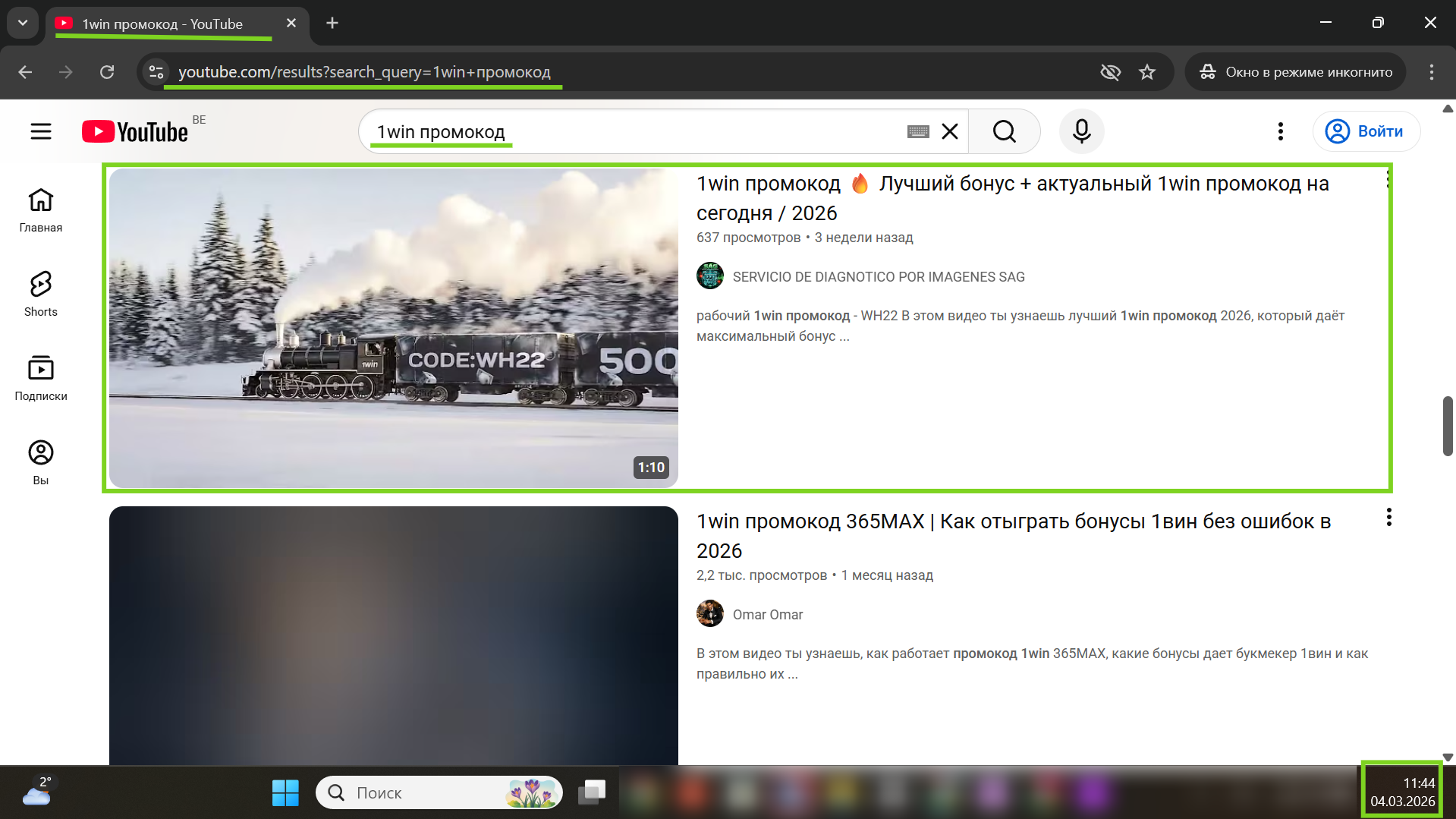Open the incognito window indicator button
Viewport: 1456px width, 819px height.
click(1295, 72)
